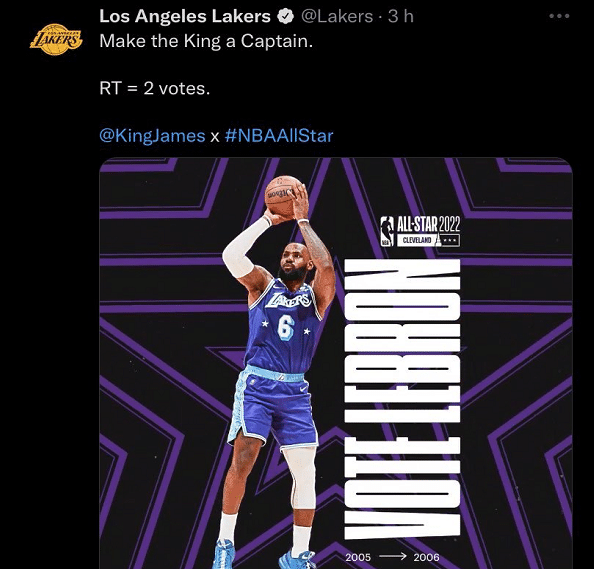Click the 2005 year label in the image
This screenshot has height=569, width=594.
(x=358, y=557)
